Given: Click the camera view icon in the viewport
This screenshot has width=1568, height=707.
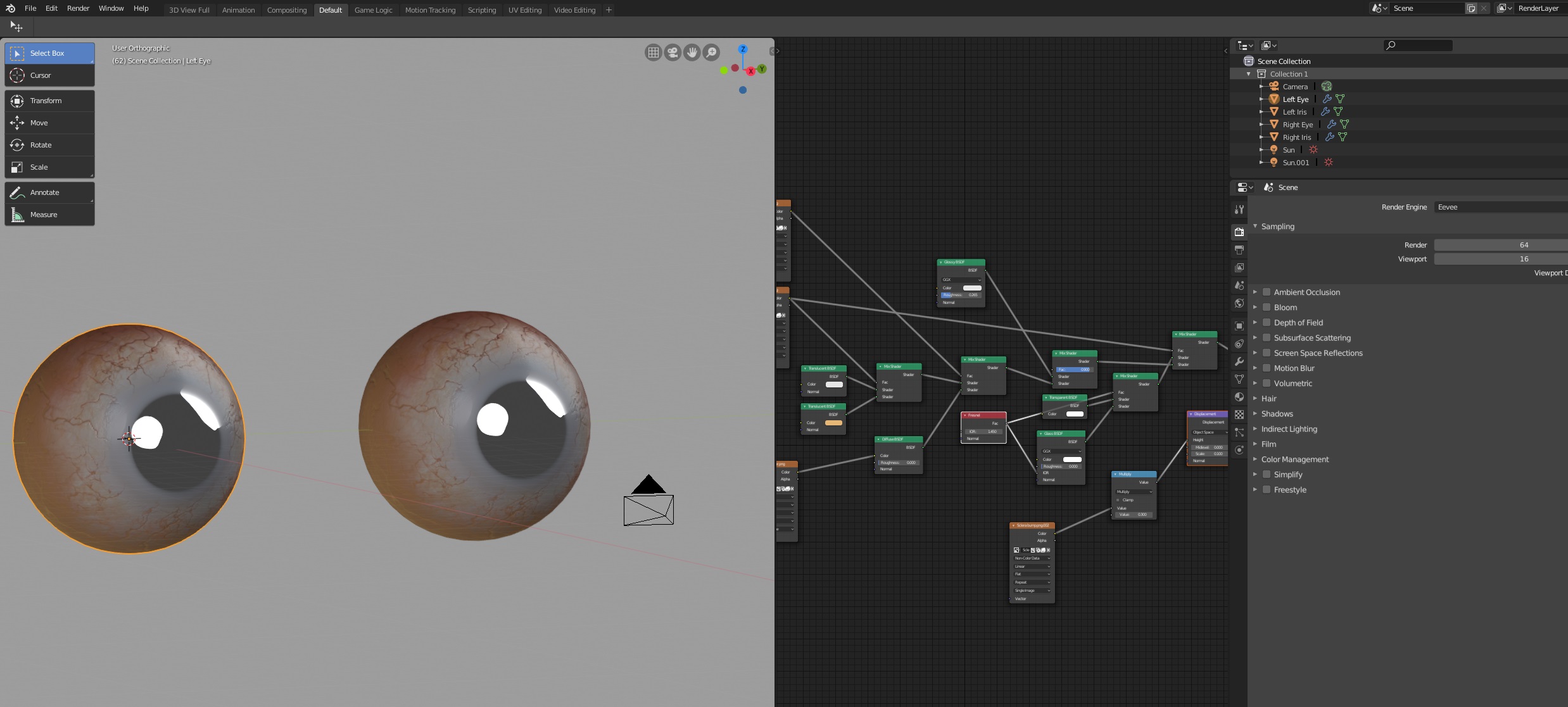Looking at the screenshot, I should pos(671,53).
